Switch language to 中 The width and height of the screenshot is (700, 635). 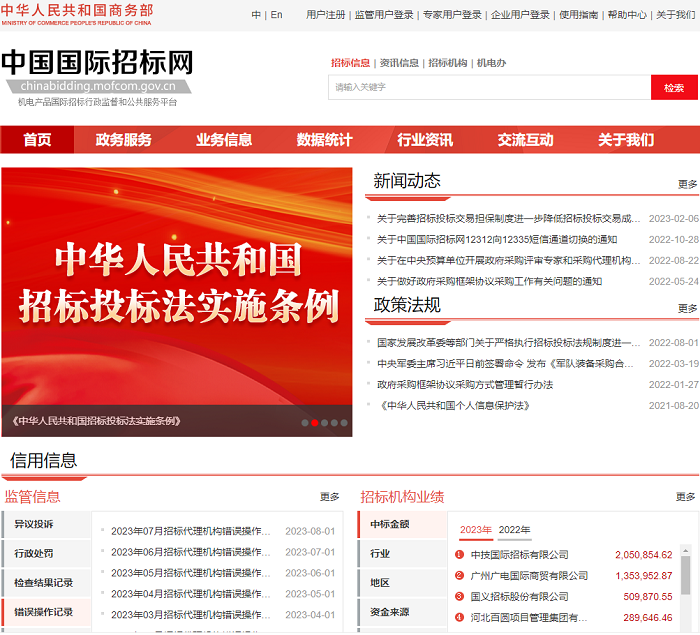point(256,15)
